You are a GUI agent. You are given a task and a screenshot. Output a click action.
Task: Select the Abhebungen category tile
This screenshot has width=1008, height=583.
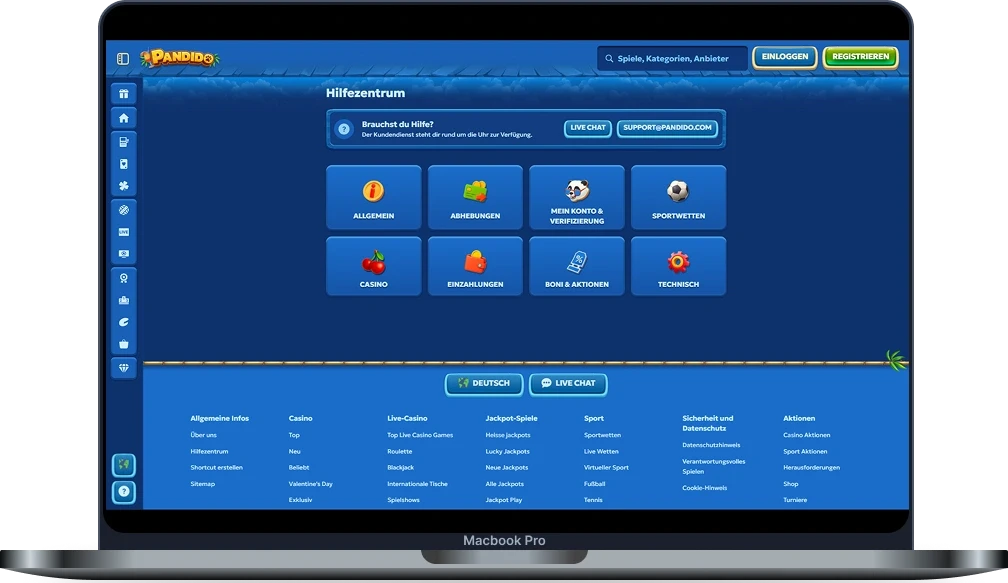point(475,198)
